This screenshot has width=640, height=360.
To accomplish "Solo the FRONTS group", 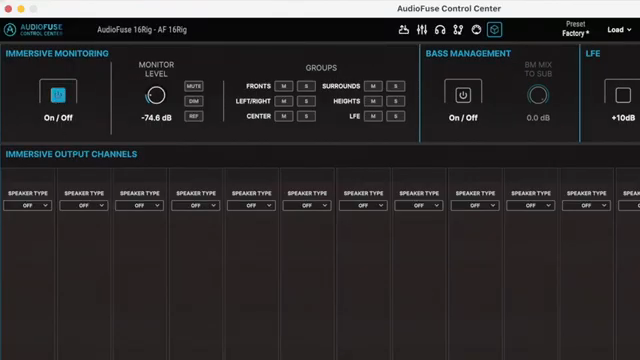I will (x=306, y=86).
